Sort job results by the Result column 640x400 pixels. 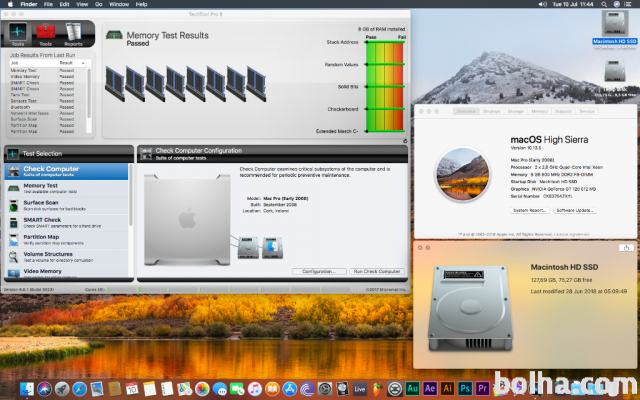[72, 63]
